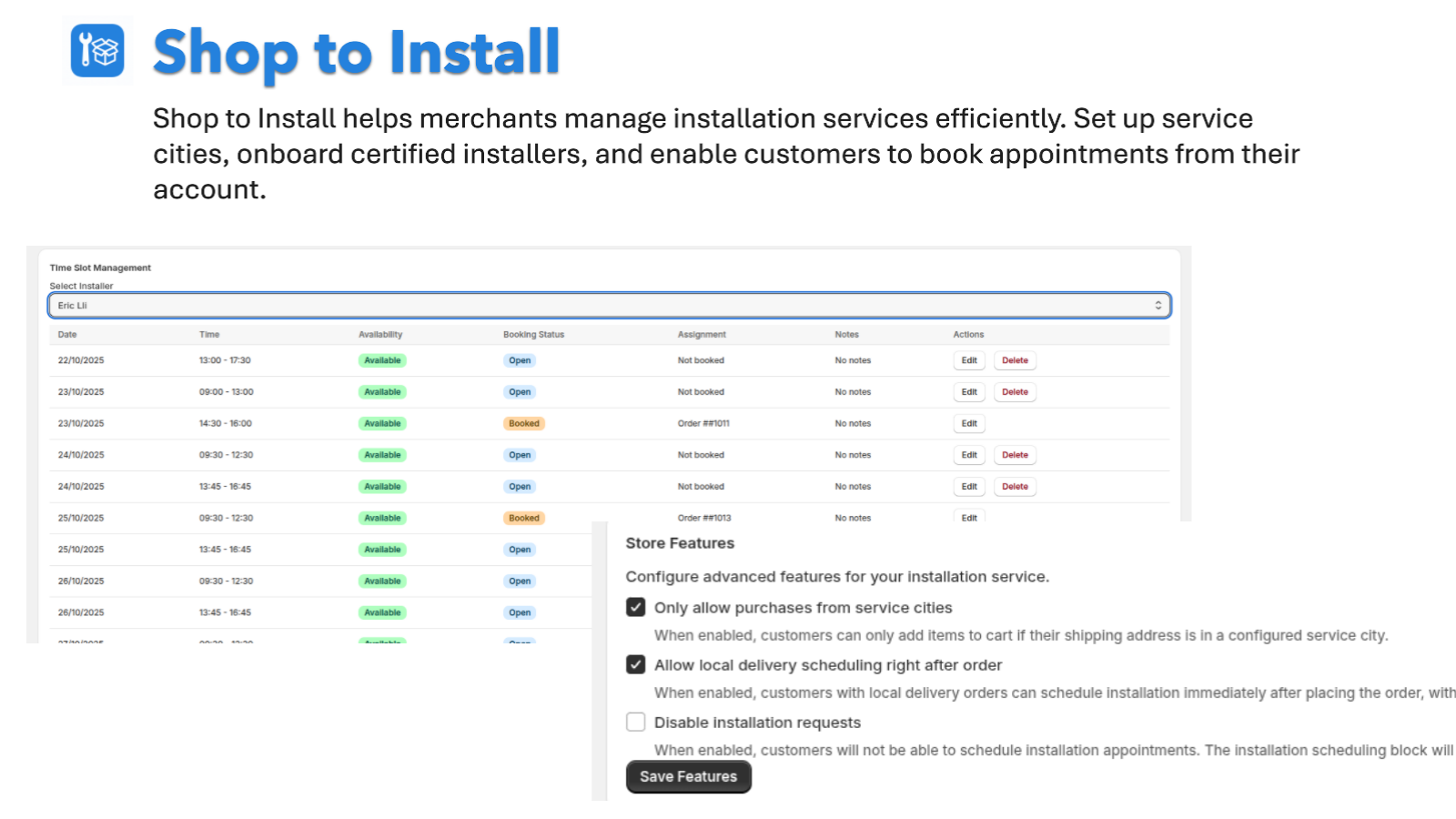This screenshot has width=1456, height=819.
Task: Edit the 26/10/2025 09:30-12:30 time slot
Action: point(968,581)
